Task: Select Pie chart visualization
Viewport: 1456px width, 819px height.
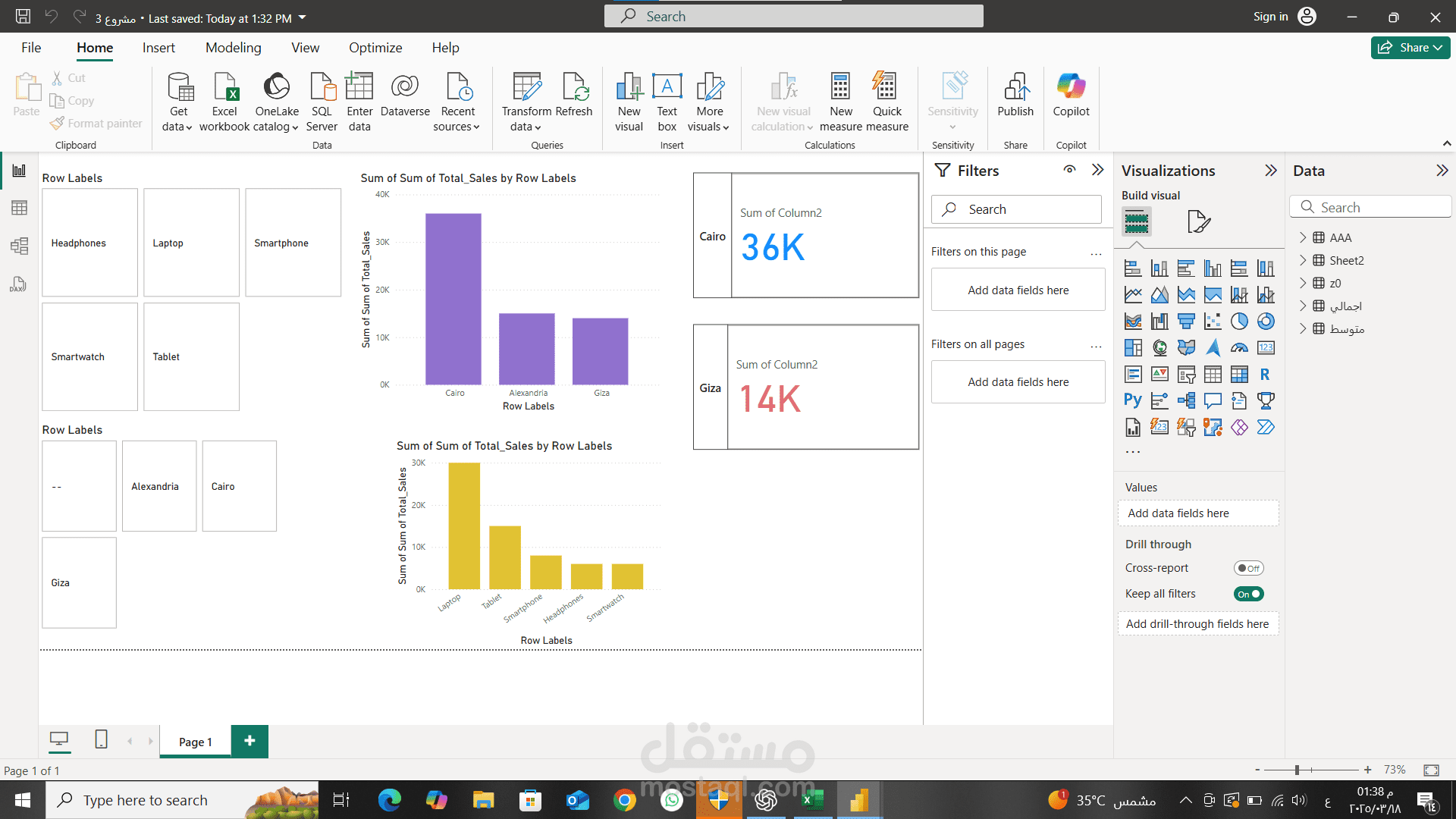Action: coord(1239,322)
